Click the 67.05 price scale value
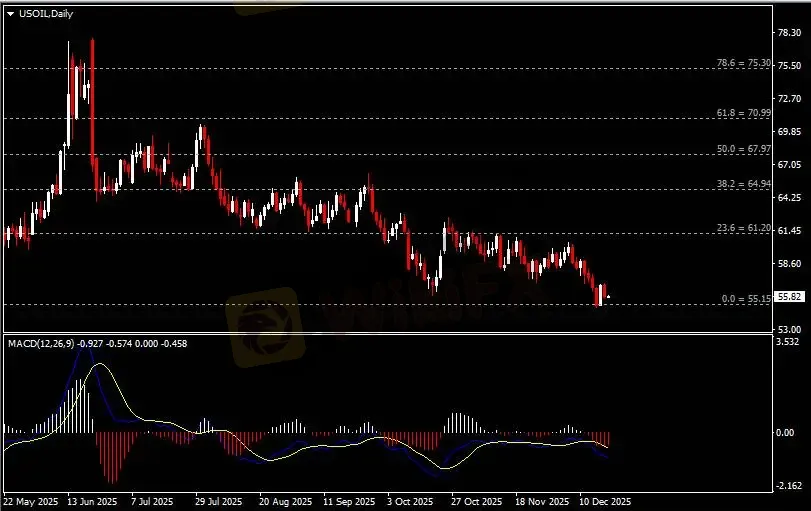Image resolution: width=811 pixels, height=511 pixels. click(789, 164)
